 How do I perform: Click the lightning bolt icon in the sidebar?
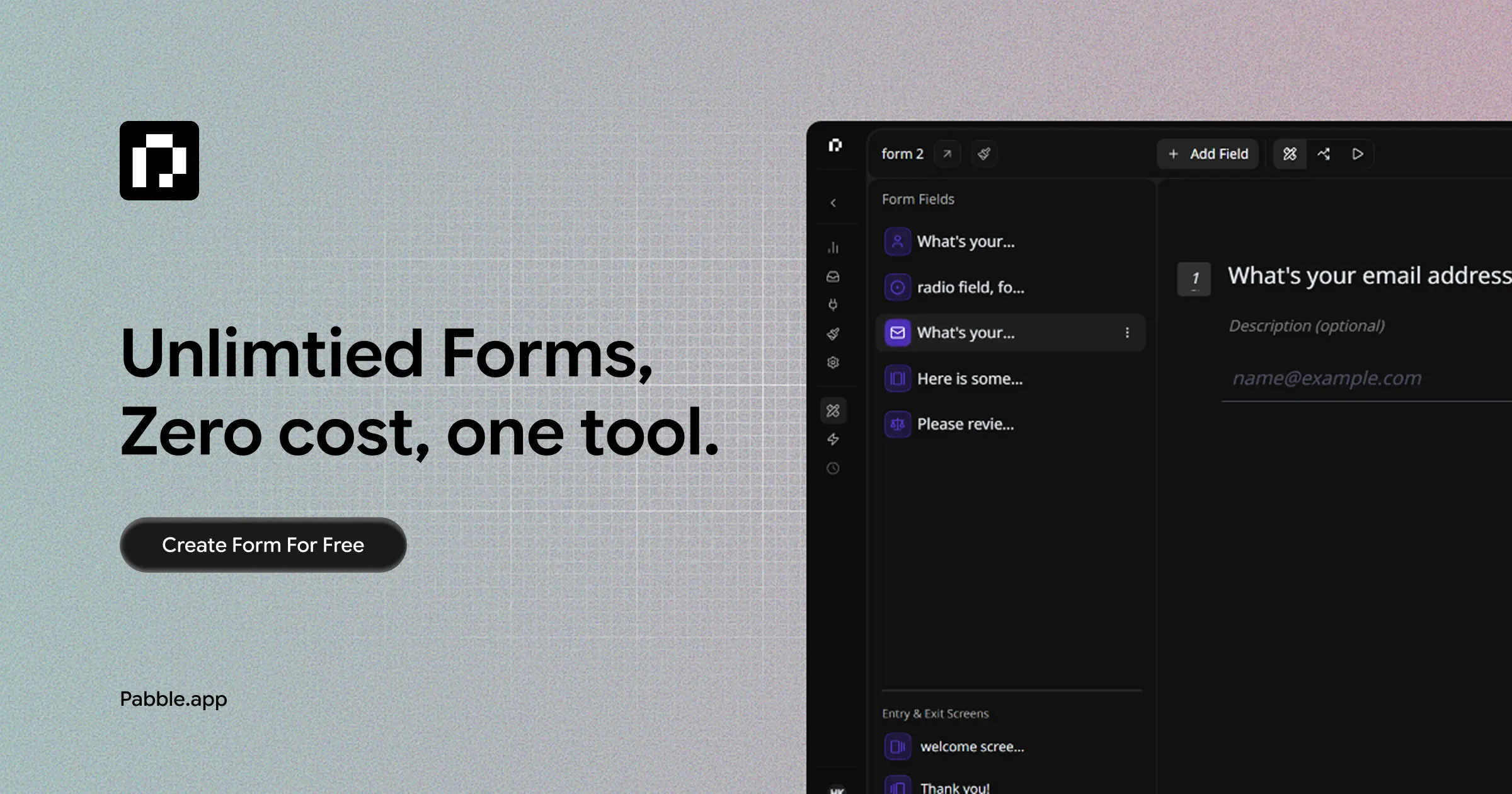833,439
